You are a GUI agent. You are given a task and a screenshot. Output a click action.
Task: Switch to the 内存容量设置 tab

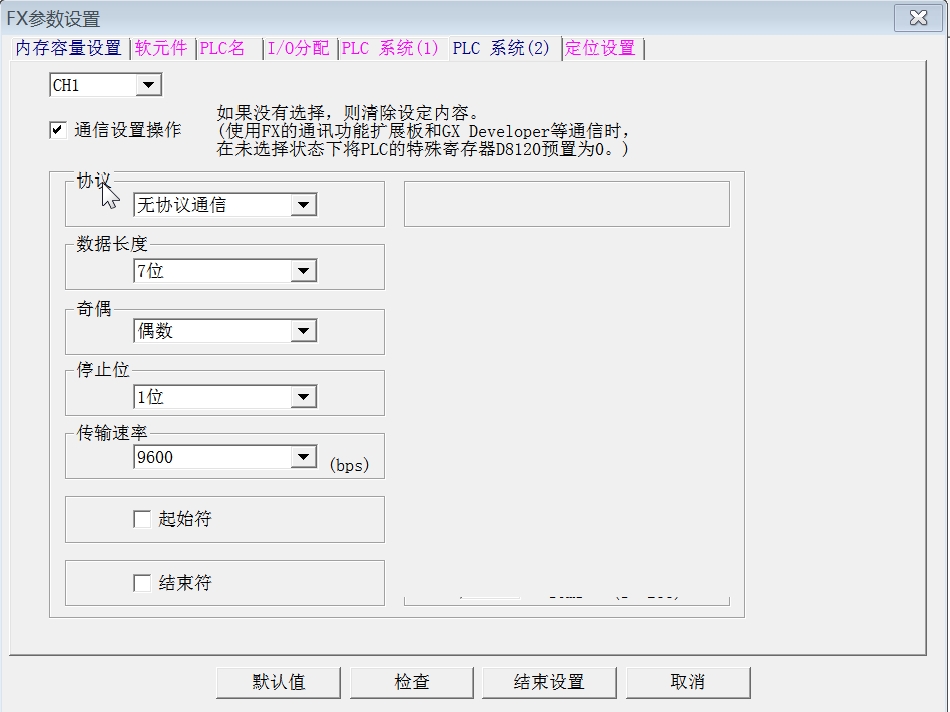[x=68, y=48]
